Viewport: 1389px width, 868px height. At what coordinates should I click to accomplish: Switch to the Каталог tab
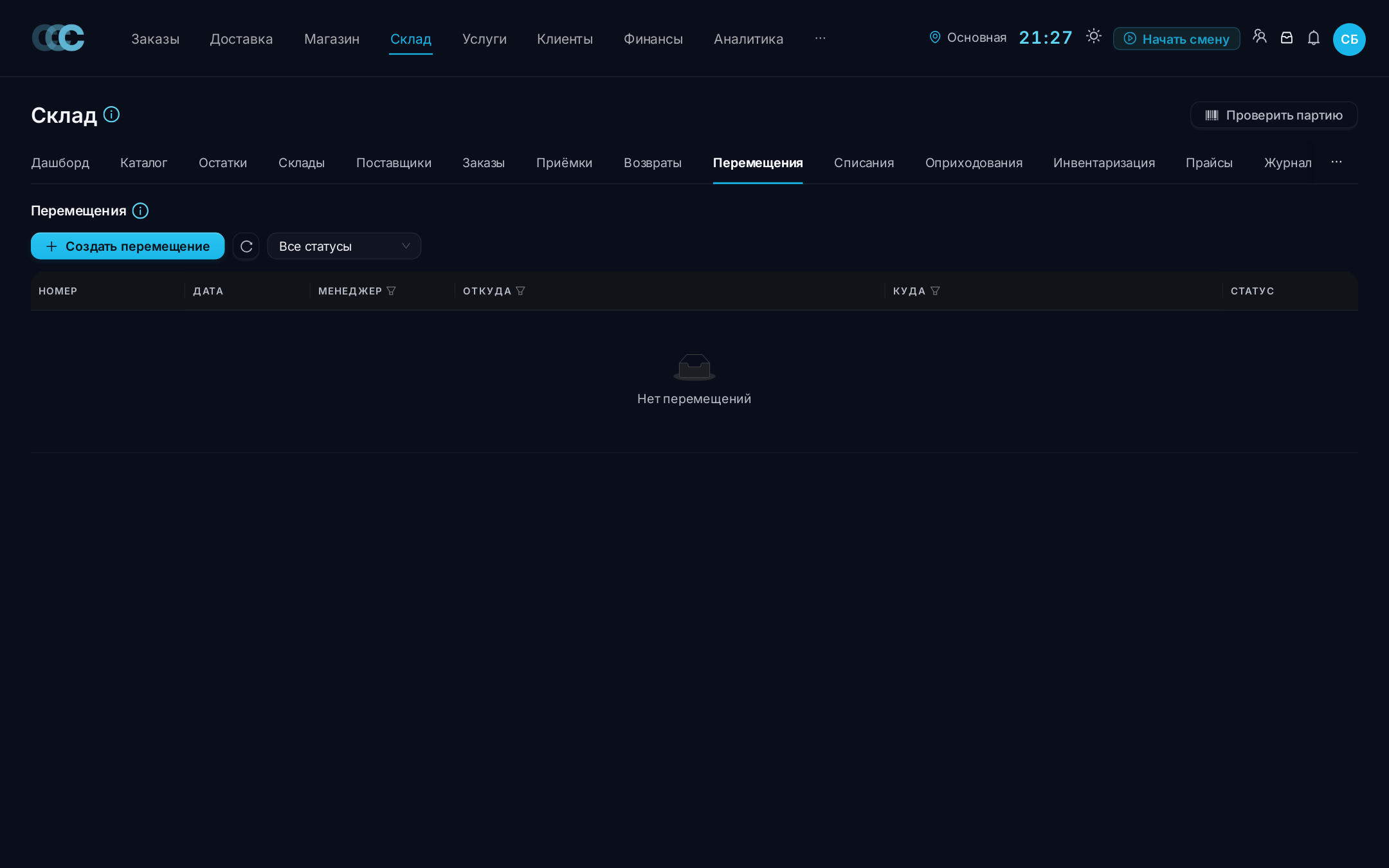click(143, 163)
